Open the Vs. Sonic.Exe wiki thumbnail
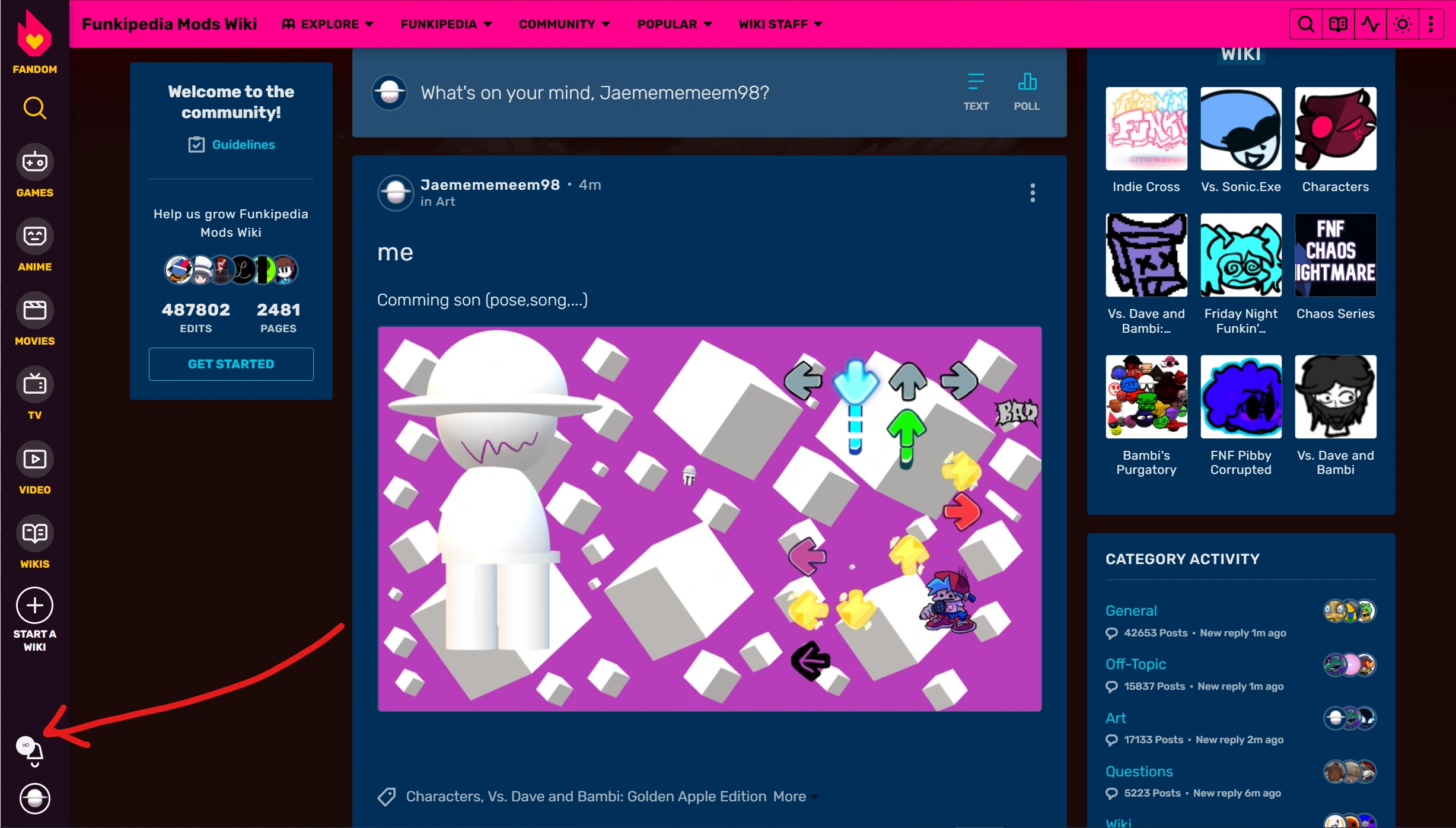1456x828 pixels. pyautogui.click(x=1241, y=129)
